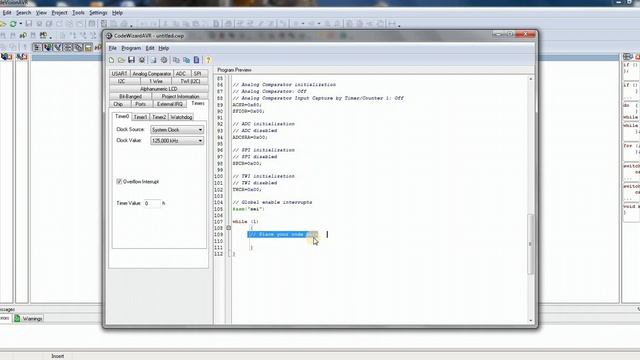The height and width of the screenshot is (360, 640).
Task: Open the Help menu in CodeWizardAVR
Action: tap(164, 48)
